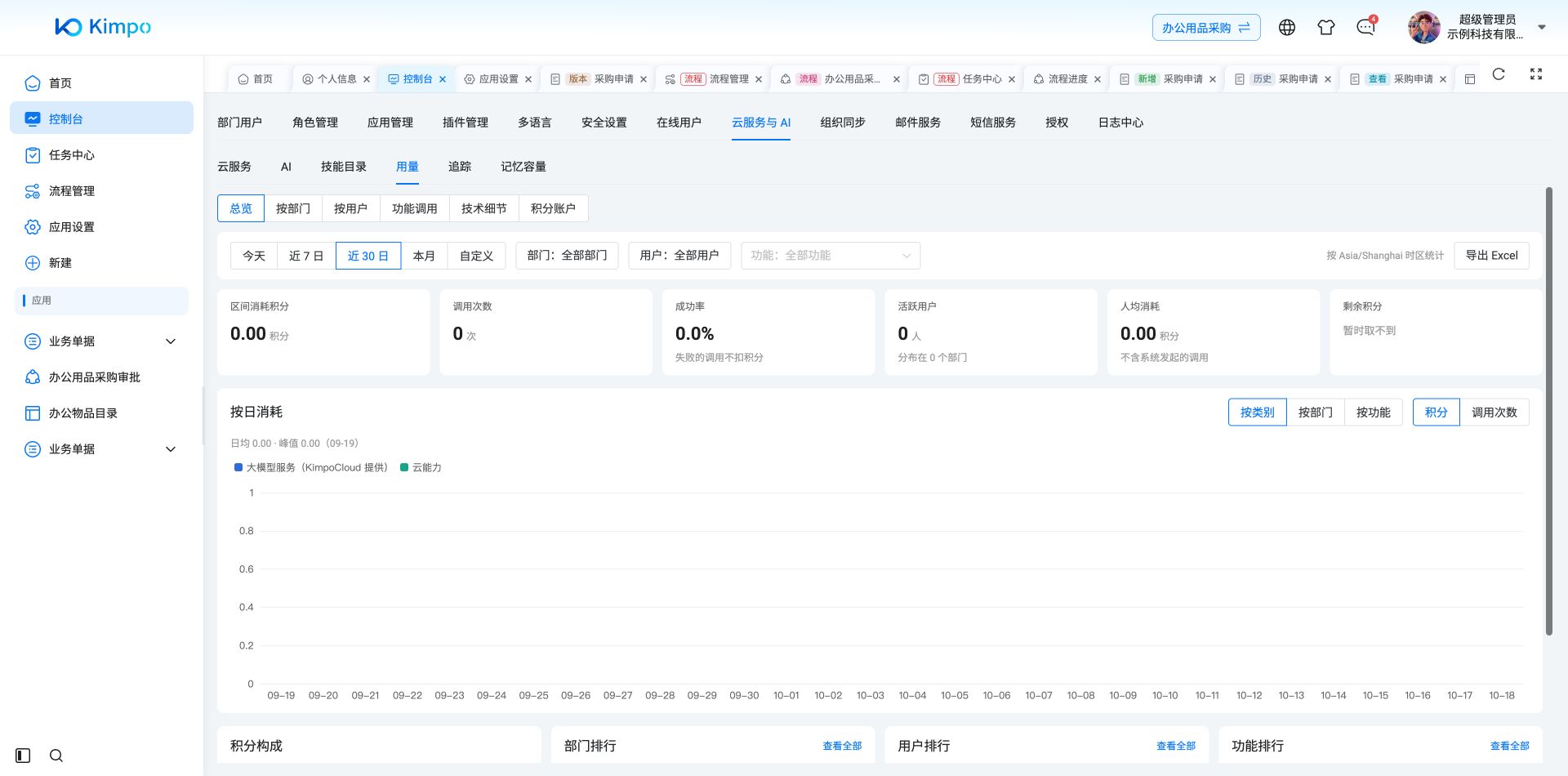
Task: Switch chart metric to 调用次数
Action: tap(1494, 413)
